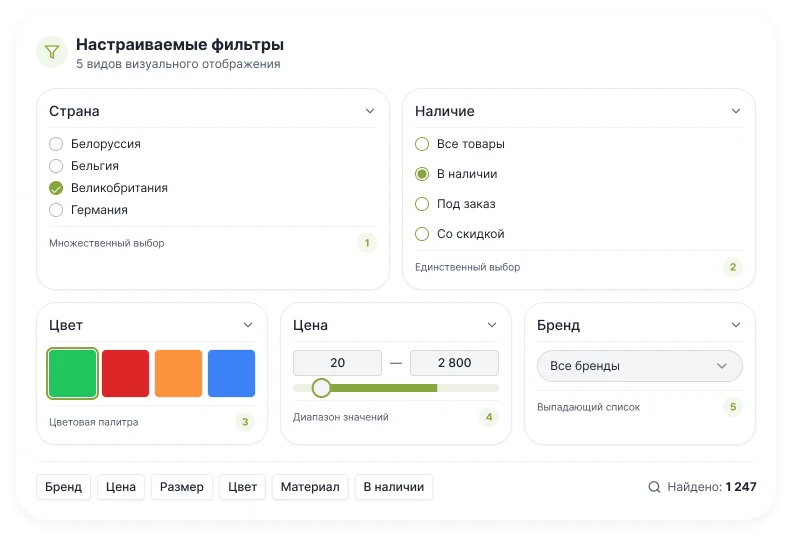Collapse the Страна filter section chevron
Screen dimensions: 792x540
tap(370, 111)
